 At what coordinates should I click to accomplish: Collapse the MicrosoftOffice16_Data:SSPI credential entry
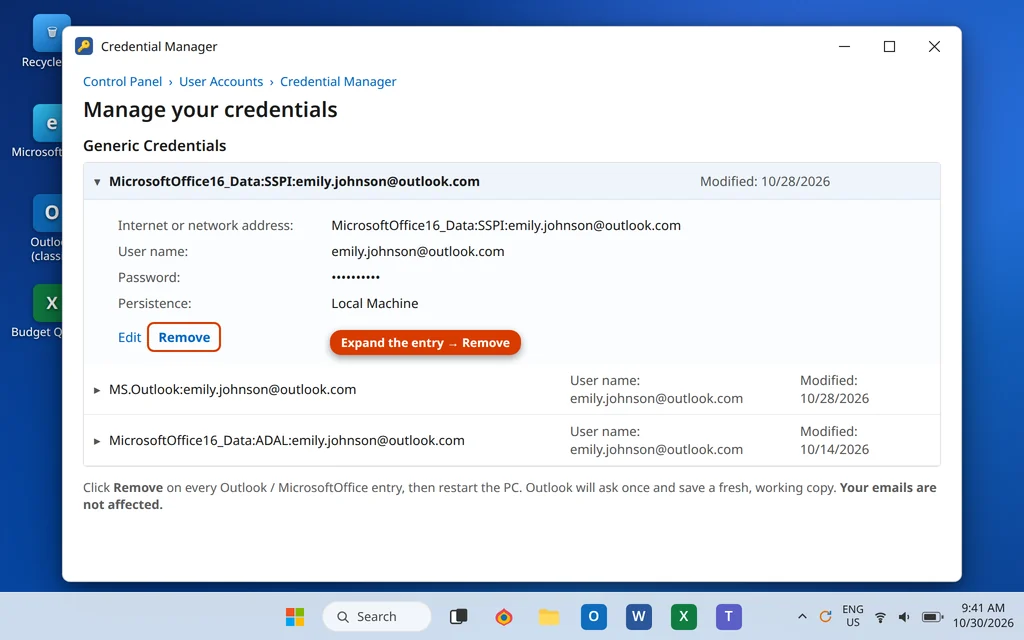[x=97, y=182]
